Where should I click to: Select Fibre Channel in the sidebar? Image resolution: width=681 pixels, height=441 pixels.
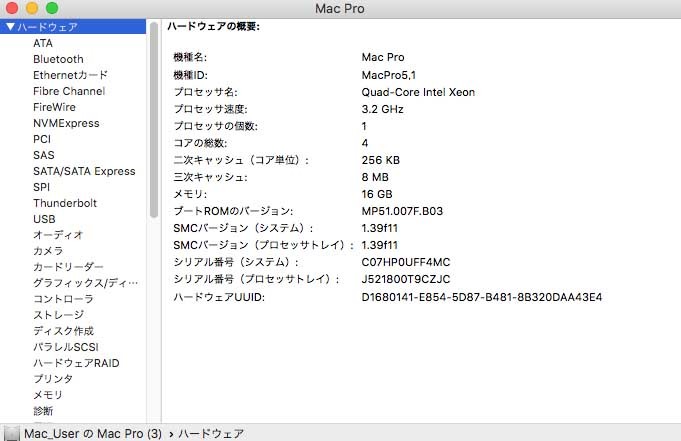point(69,91)
